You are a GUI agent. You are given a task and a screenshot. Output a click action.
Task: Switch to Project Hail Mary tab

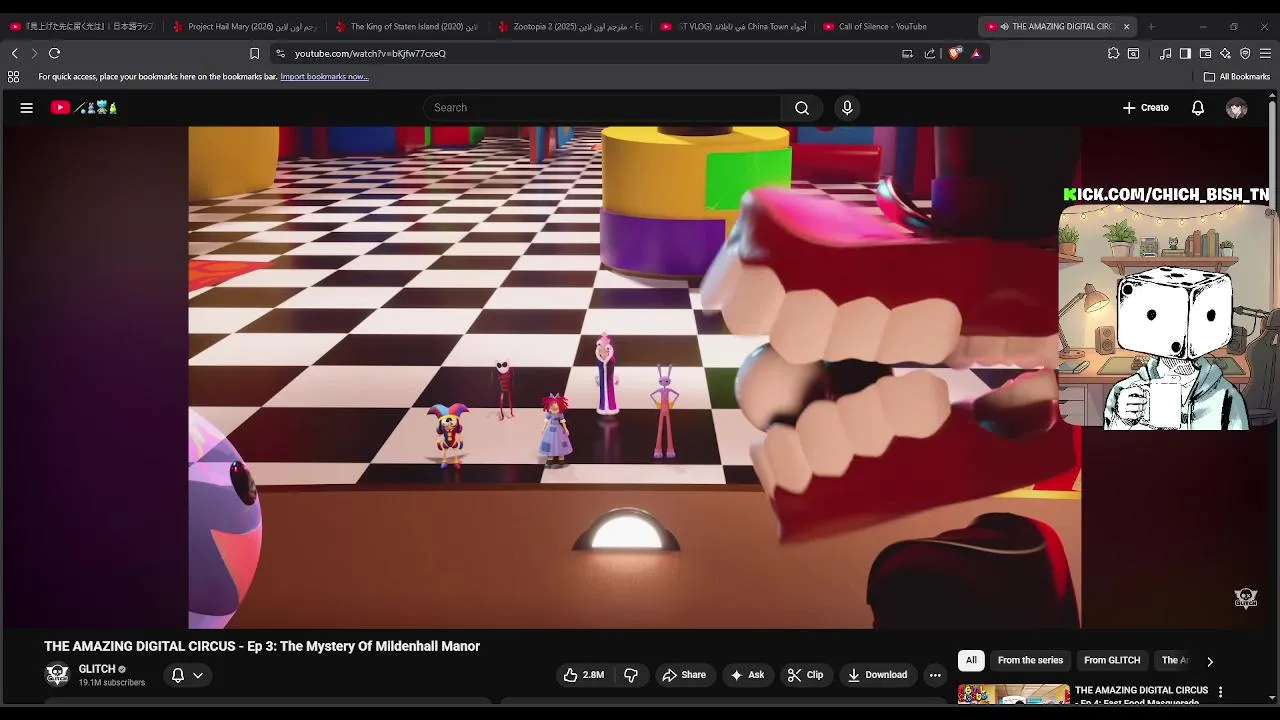point(244,27)
